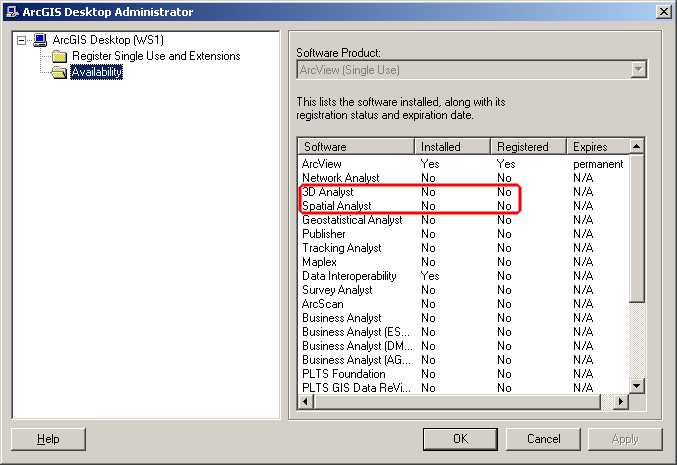677x465 pixels.
Task: Select the Availability tree item
Action: pyautogui.click(x=97, y=72)
